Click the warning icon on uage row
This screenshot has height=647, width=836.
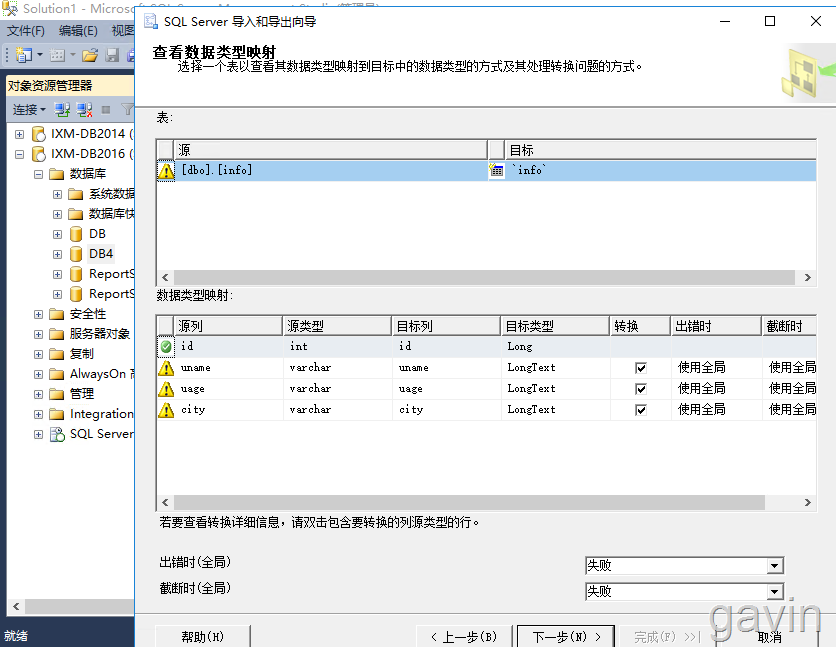(166, 389)
